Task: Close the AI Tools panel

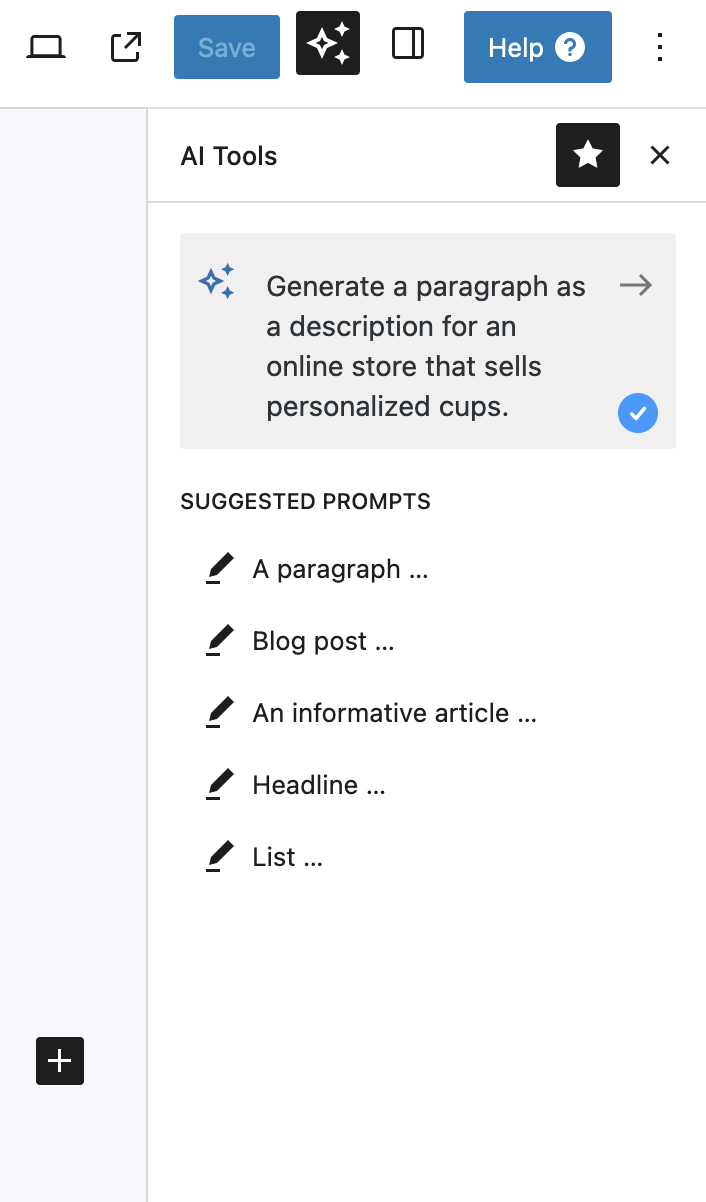Action: [660, 155]
